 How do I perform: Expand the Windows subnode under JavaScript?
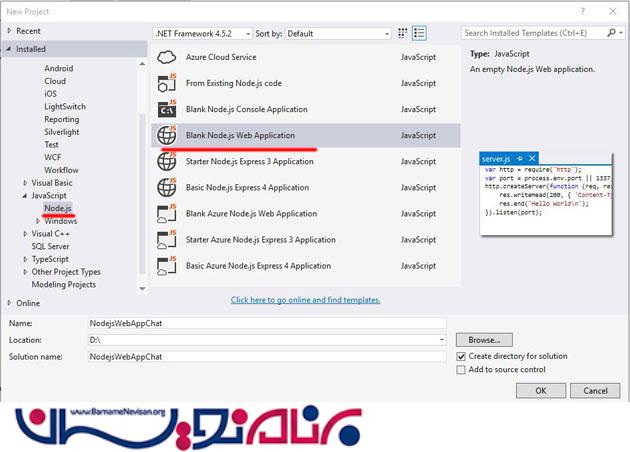click(x=38, y=221)
